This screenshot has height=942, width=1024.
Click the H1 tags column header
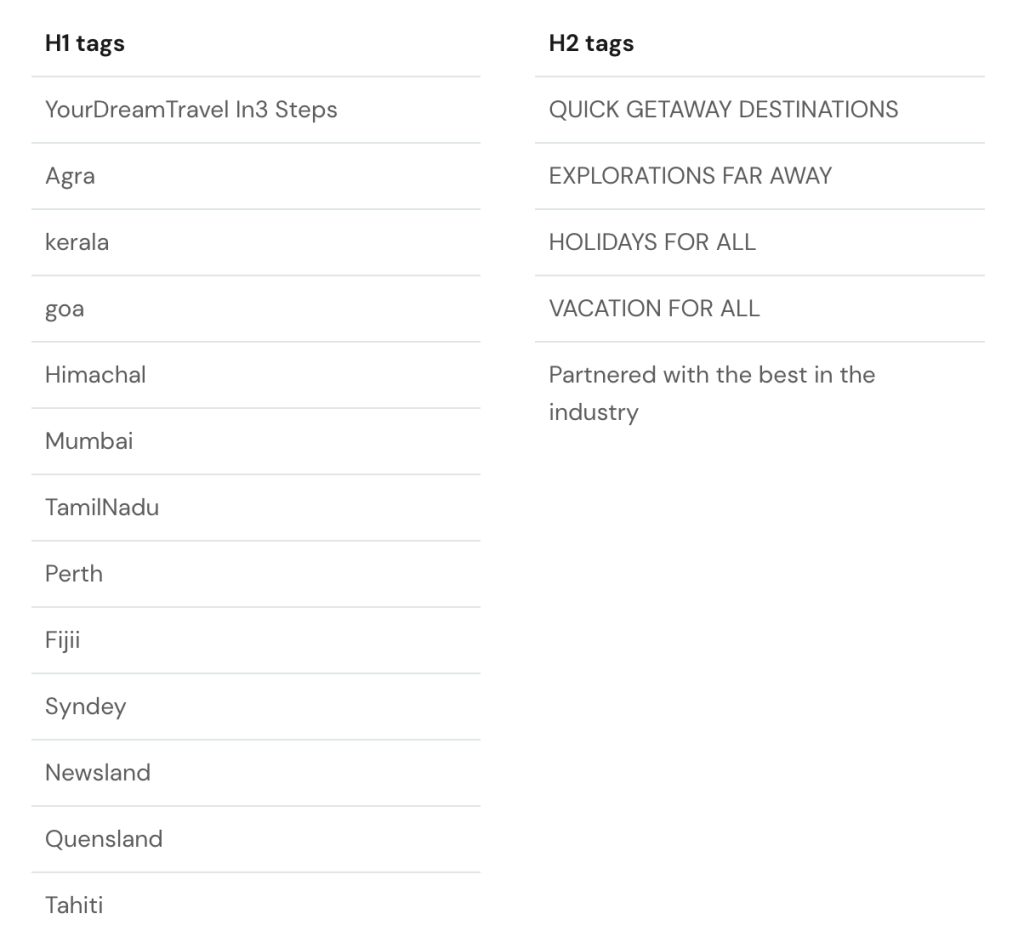coord(85,44)
